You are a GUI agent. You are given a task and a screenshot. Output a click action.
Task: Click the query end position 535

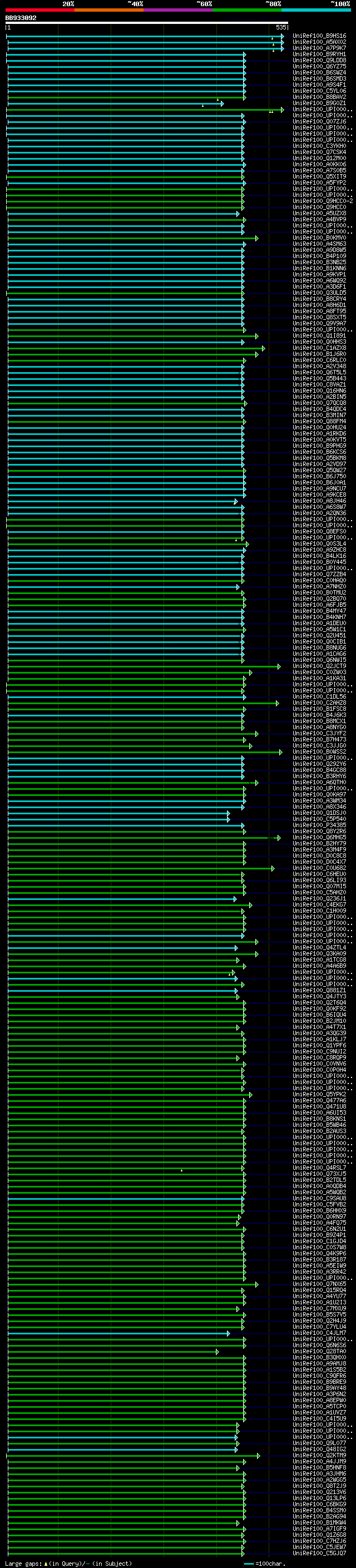click(280, 27)
